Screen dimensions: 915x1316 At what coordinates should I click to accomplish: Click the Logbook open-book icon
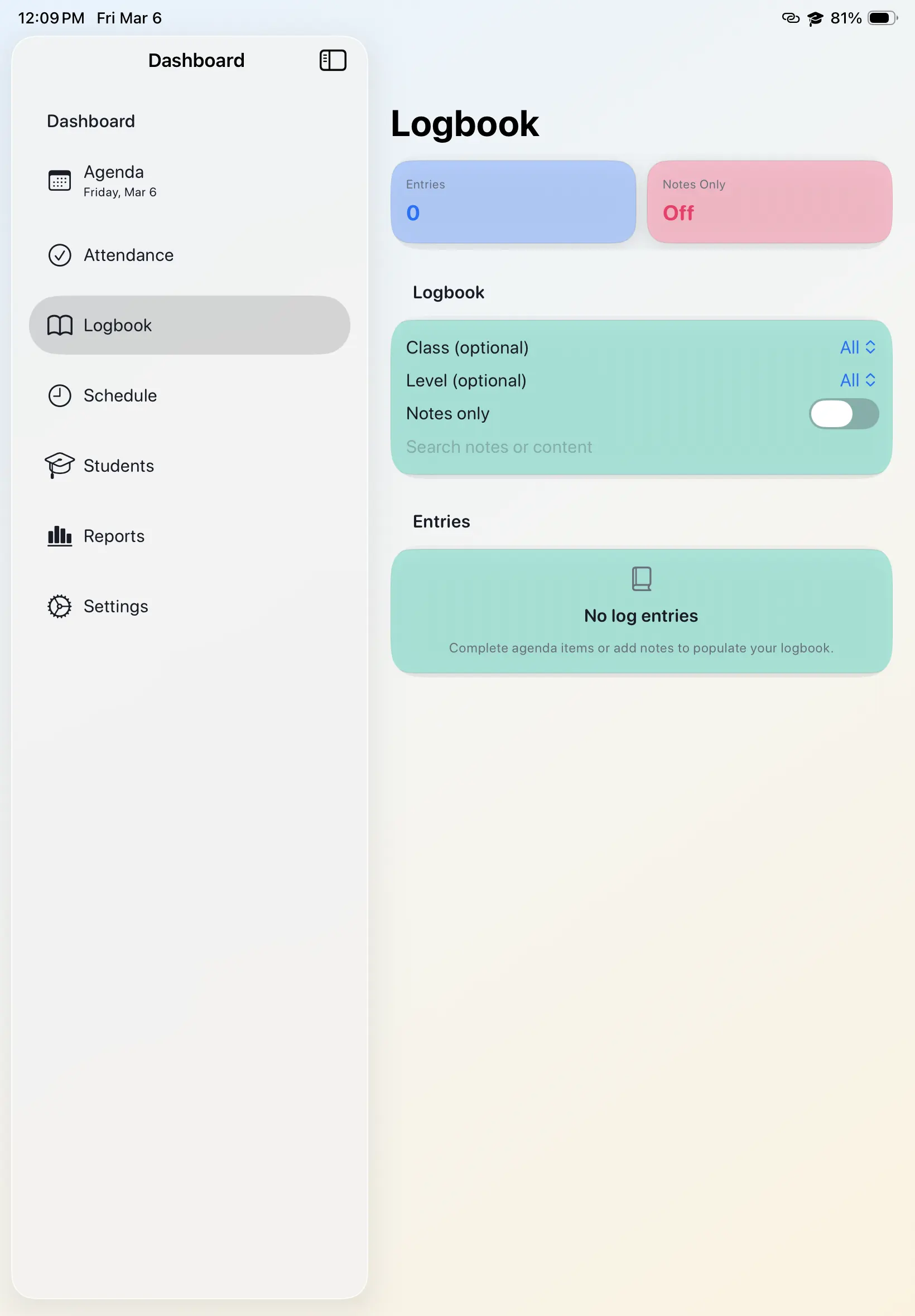pos(60,326)
